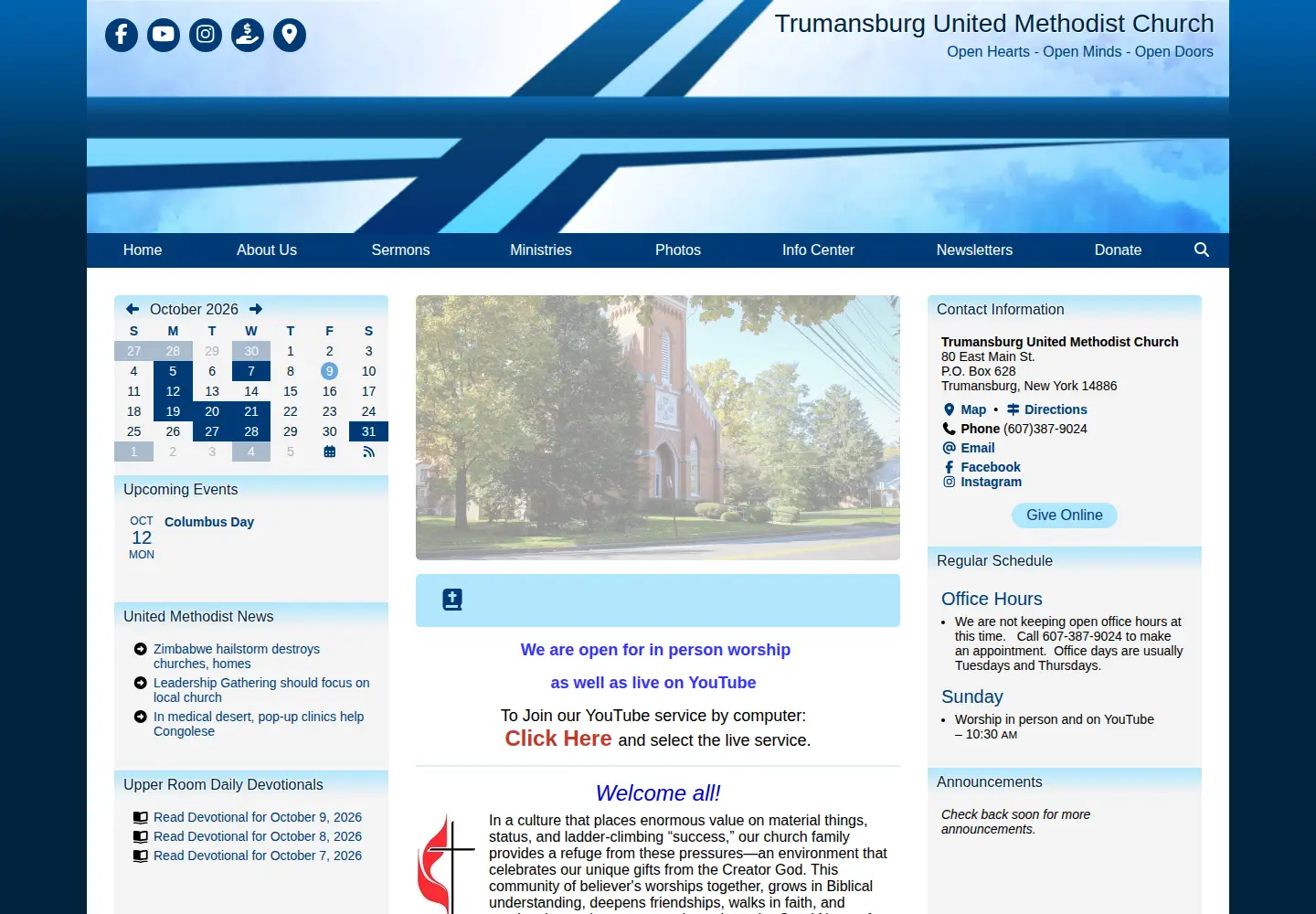Read Devotional for October 7, 2026

pyautogui.click(x=258, y=856)
